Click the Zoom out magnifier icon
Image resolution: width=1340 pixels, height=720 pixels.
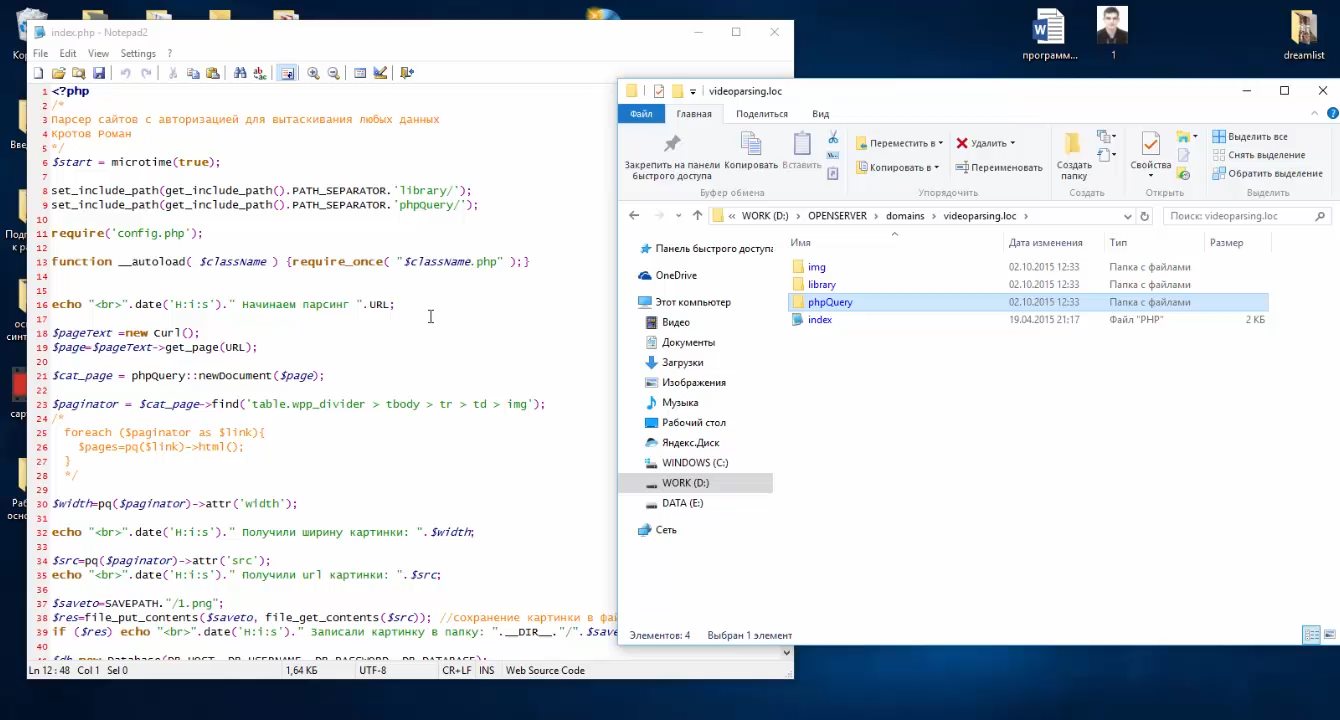coord(333,73)
